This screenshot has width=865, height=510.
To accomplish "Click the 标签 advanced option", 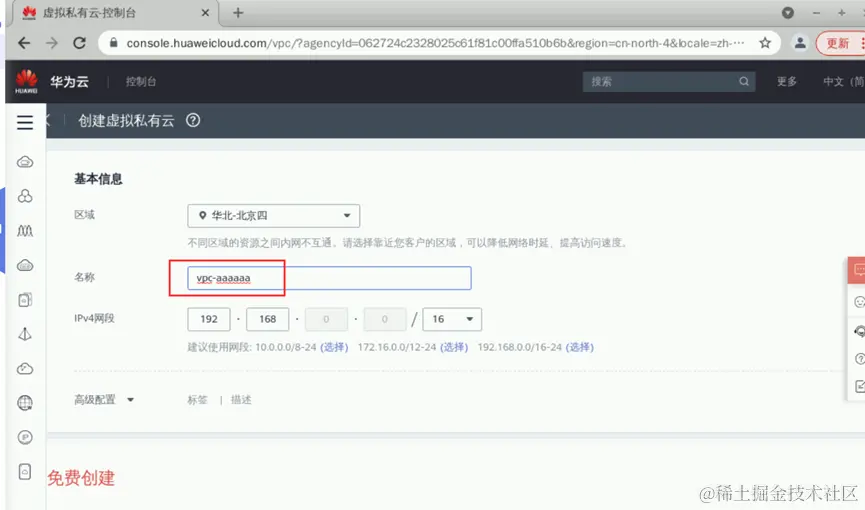I will click(x=197, y=400).
